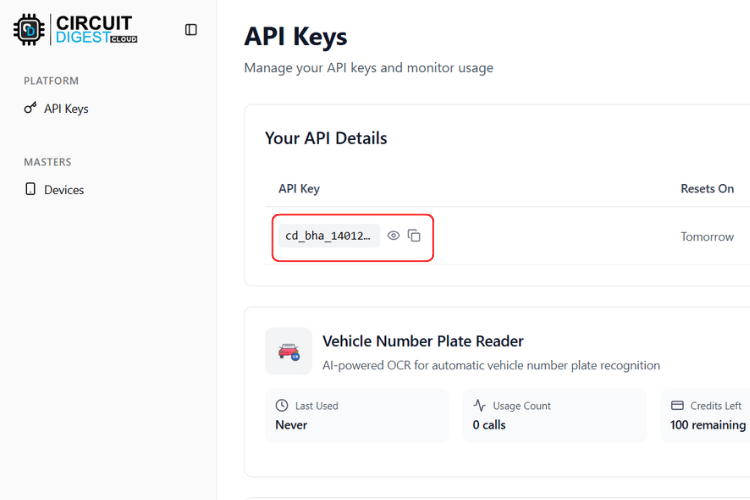Copy the API key to clipboard
Image resolution: width=750 pixels, height=500 pixels.
(414, 236)
